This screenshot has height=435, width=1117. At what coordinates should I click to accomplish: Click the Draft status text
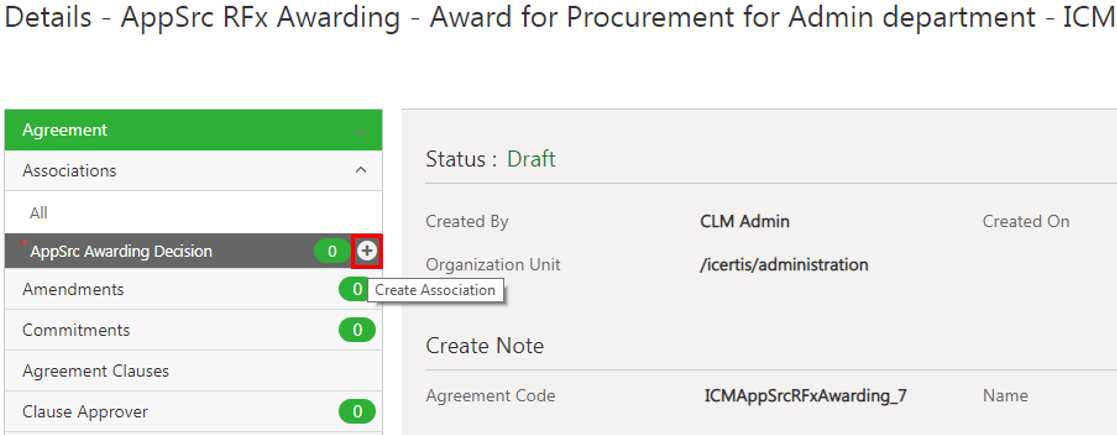[x=531, y=159]
